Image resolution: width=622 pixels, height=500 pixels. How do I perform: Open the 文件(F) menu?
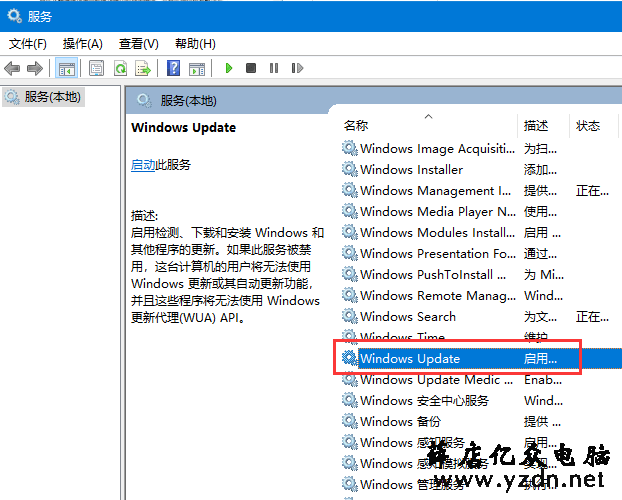(x=27, y=43)
